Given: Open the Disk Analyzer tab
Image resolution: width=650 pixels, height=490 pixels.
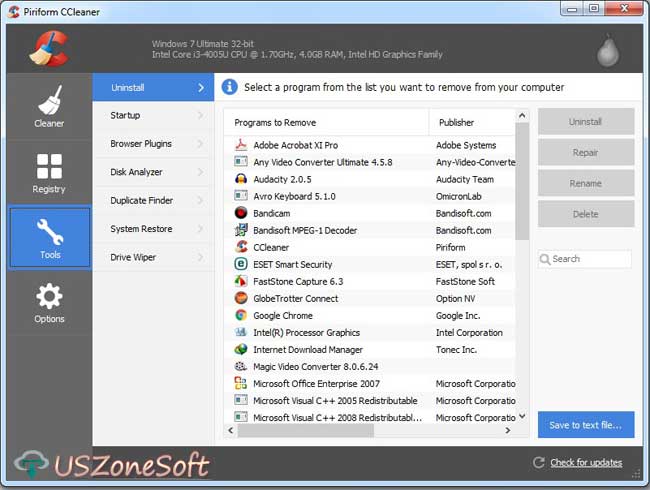Looking at the screenshot, I should pos(153,172).
